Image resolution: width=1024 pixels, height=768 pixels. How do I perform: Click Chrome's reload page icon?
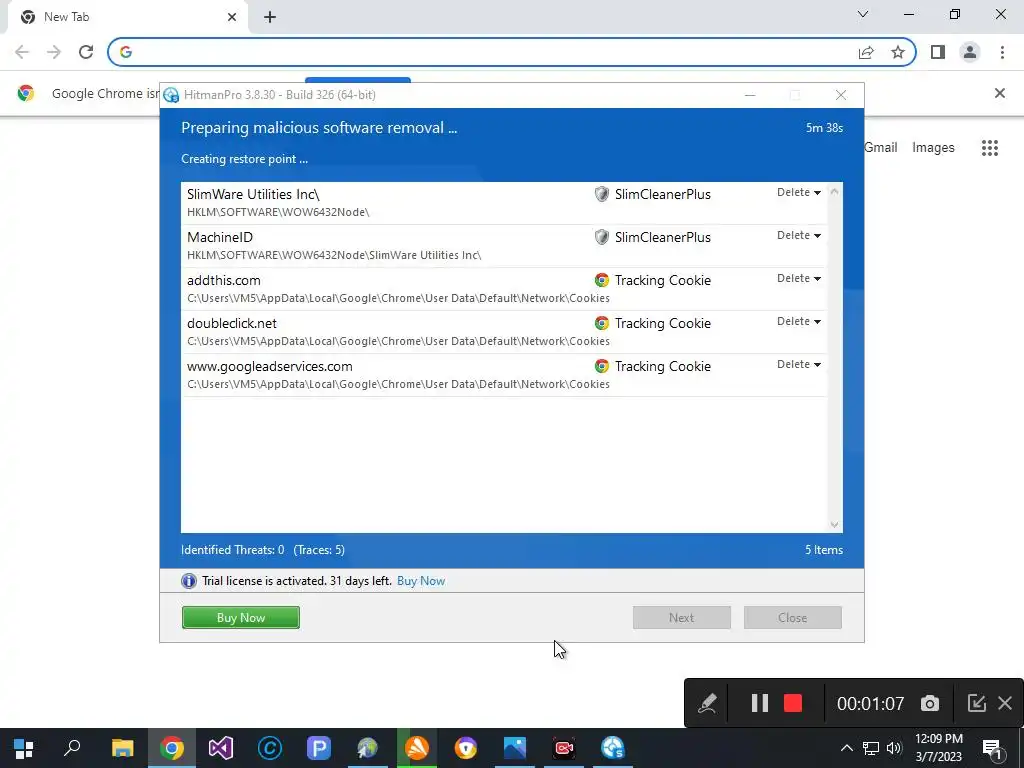[x=86, y=52]
